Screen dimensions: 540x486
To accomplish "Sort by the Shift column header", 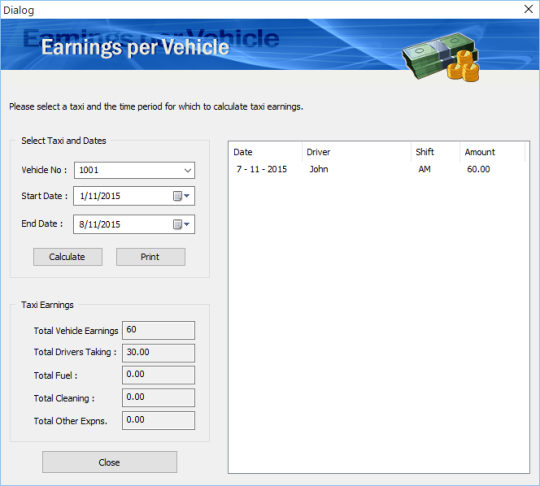I will point(435,152).
